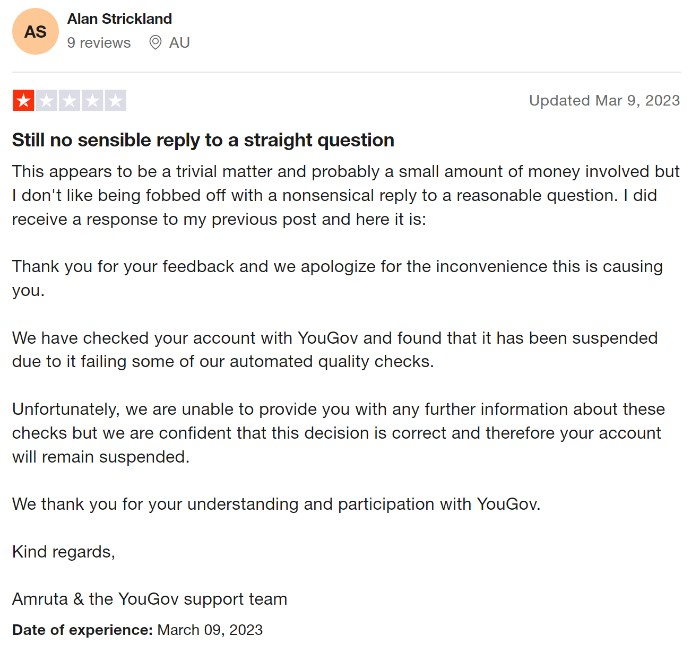The width and height of the screenshot is (700, 653).
Task: Click the Unfortunately, we are unable paragraph
Action: 338,433
